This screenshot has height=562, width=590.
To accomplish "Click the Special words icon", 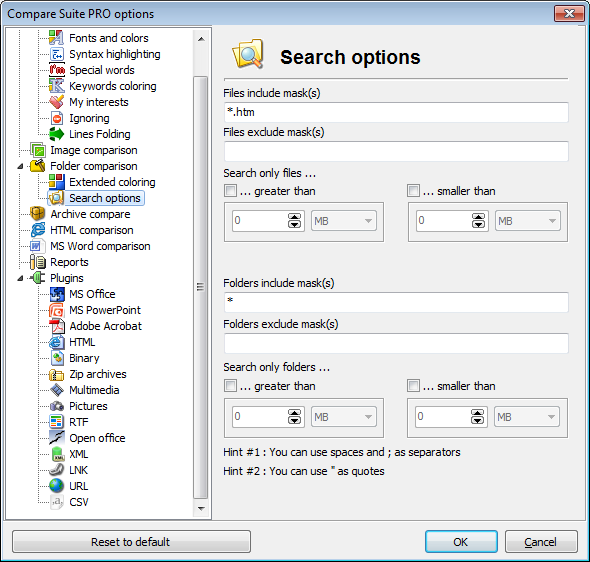I will click(x=56, y=70).
